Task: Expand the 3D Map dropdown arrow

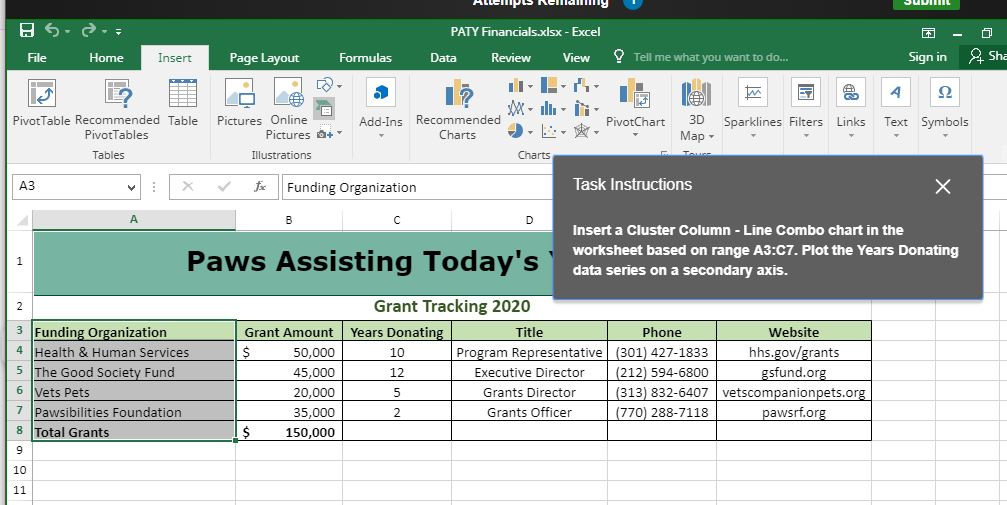Action: coord(711,136)
